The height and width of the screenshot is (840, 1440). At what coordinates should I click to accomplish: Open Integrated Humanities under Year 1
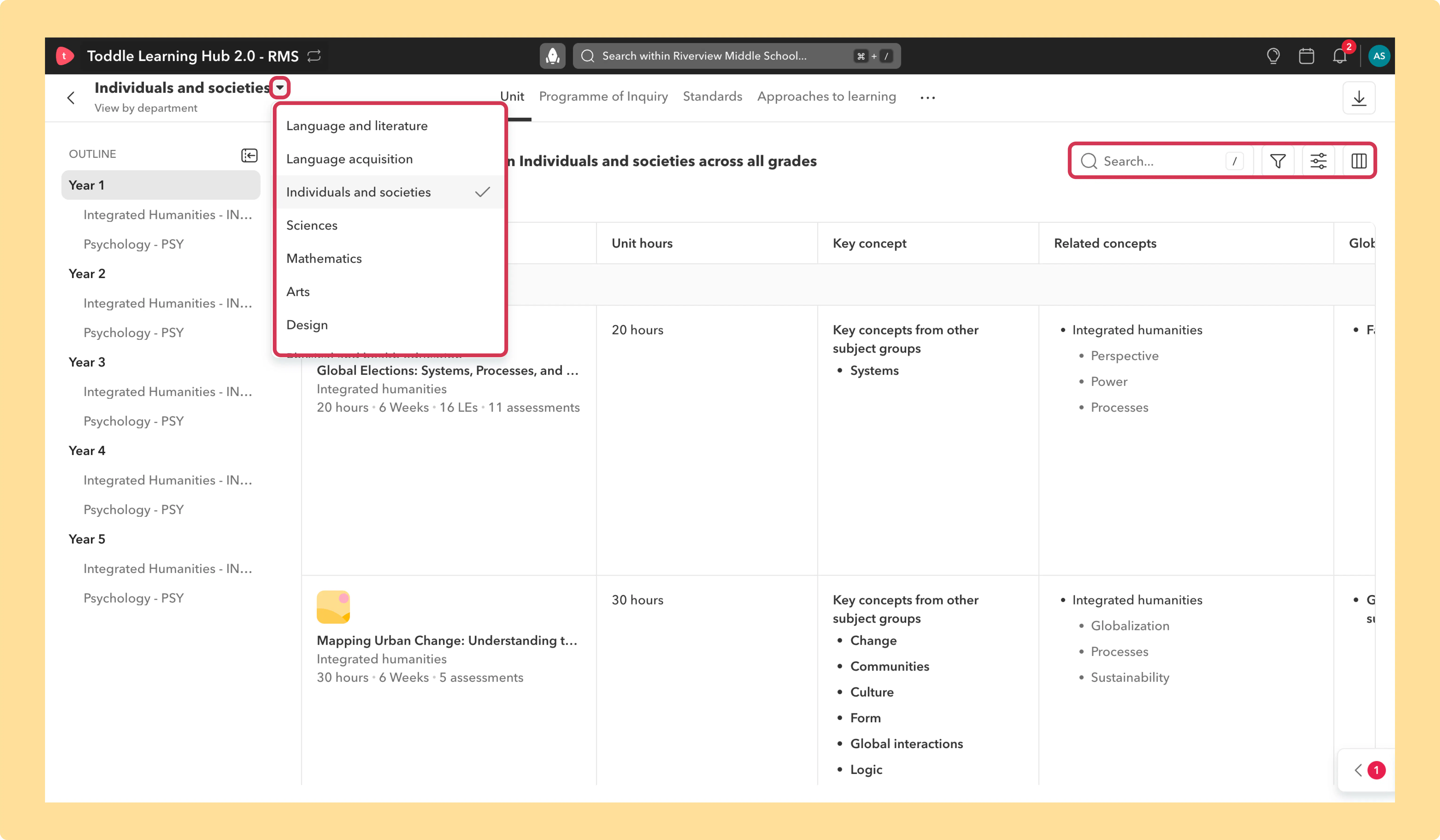pyautogui.click(x=167, y=215)
